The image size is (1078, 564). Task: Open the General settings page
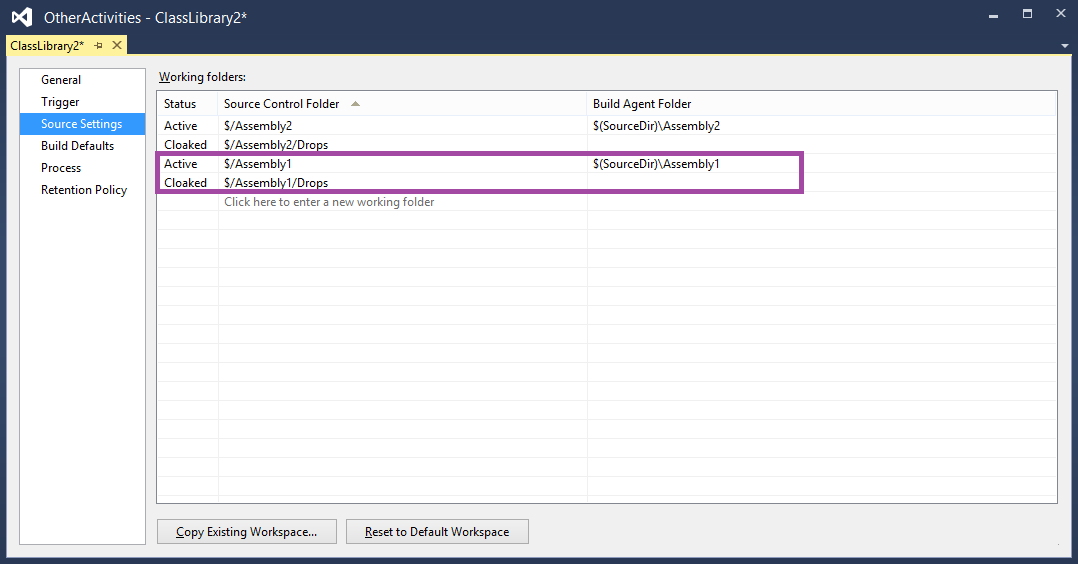coord(61,80)
